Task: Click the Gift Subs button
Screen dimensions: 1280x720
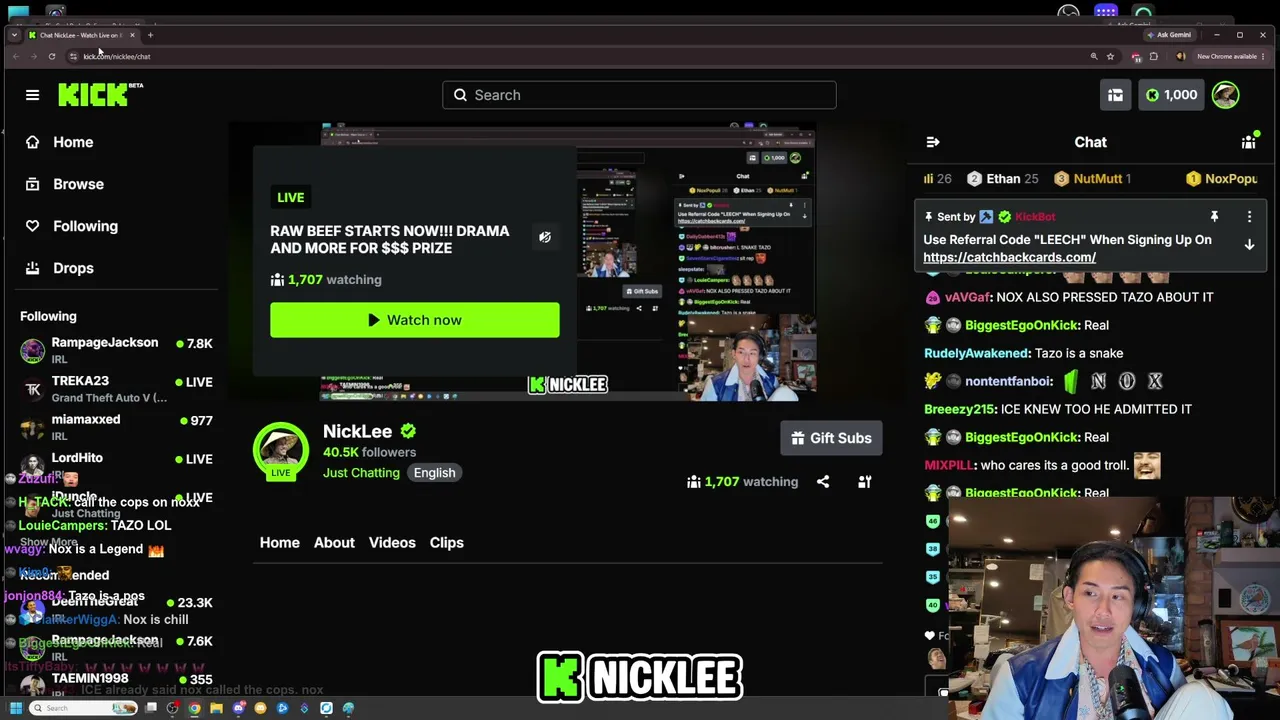Action: [831, 438]
